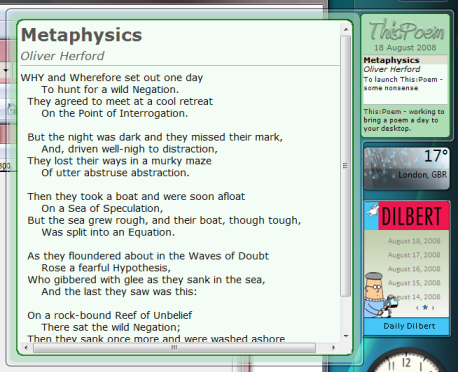Open the red This:Poem link in gadget footer

[x=382, y=112]
